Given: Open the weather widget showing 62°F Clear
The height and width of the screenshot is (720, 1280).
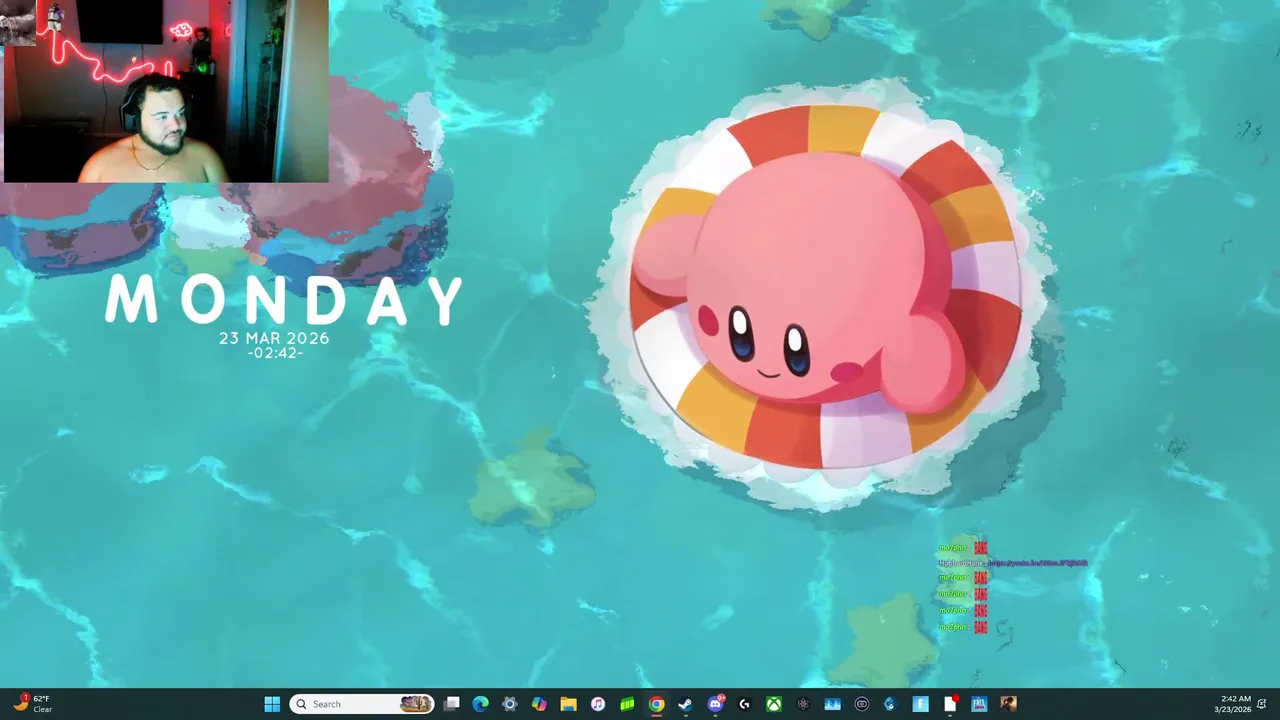Looking at the screenshot, I should [x=32, y=704].
